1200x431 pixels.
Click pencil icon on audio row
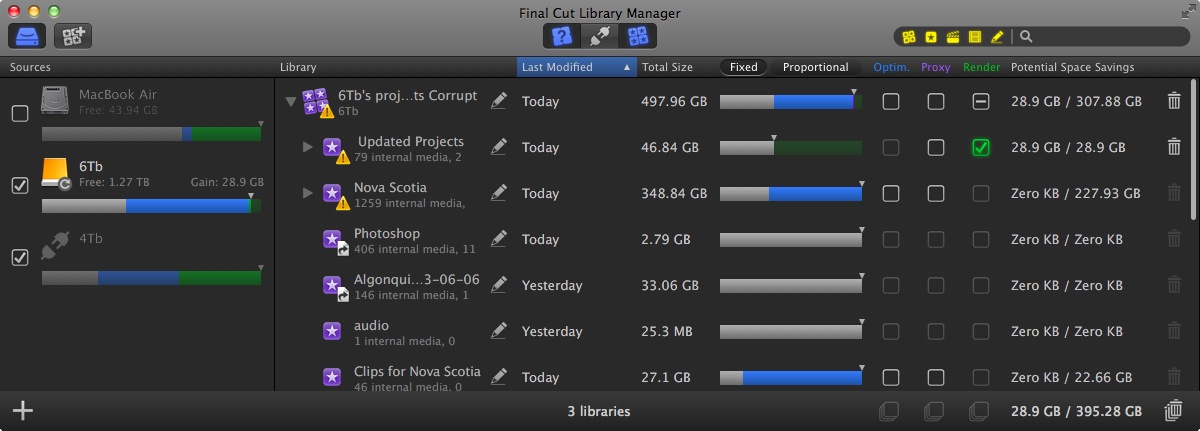point(499,330)
